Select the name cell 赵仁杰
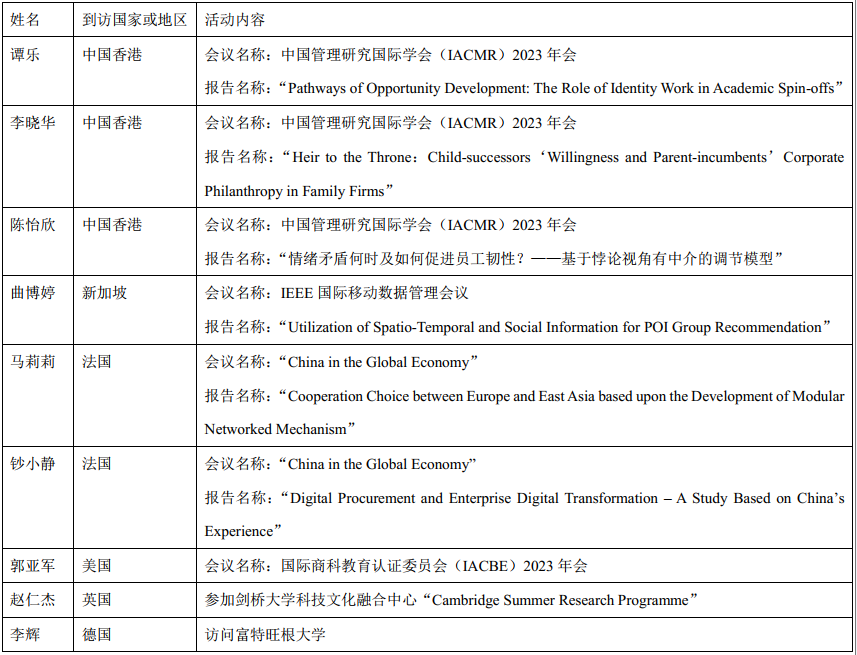Image resolution: width=857 pixels, height=655 pixels. 32,599
